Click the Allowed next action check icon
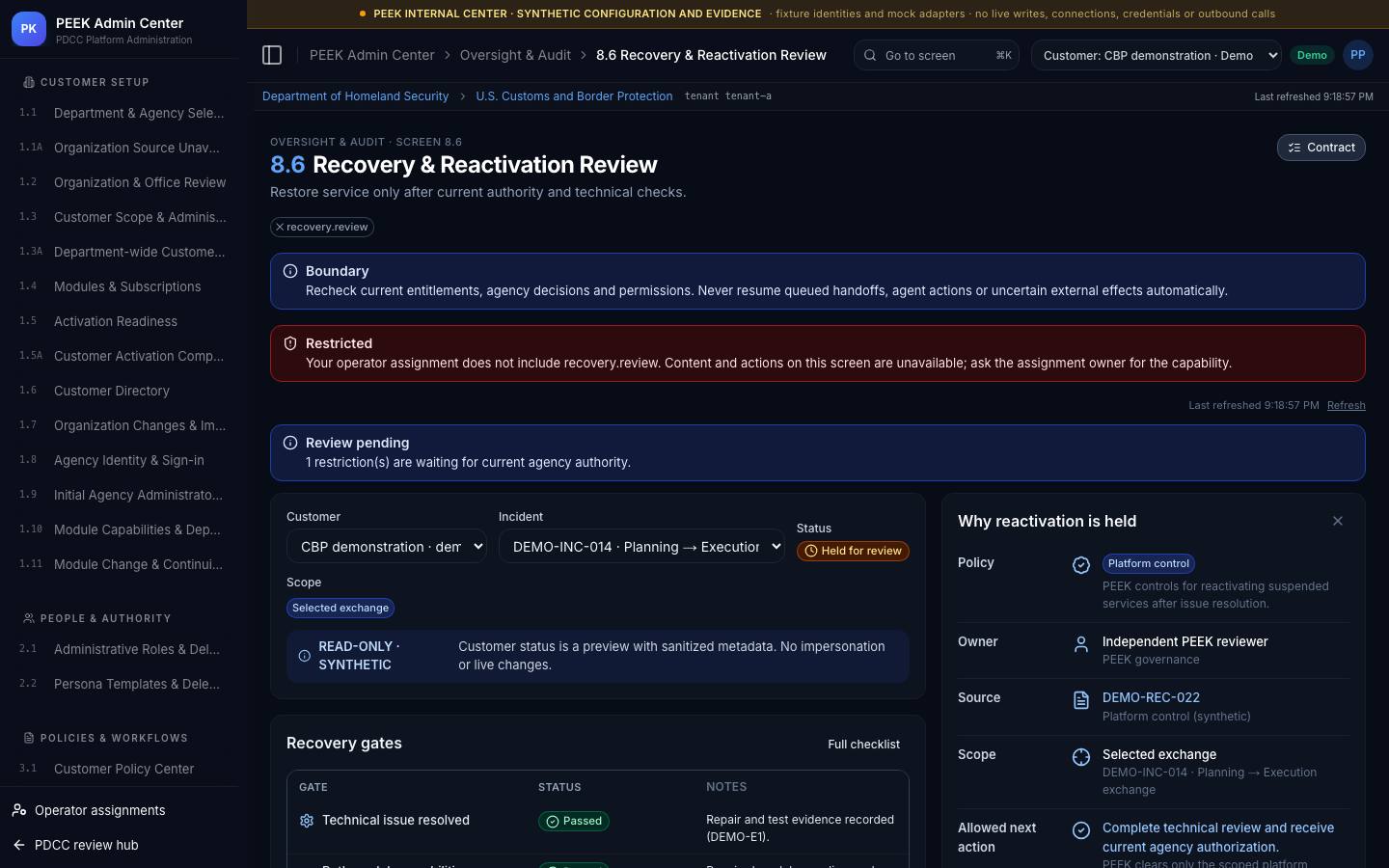Screen dimensions: 1389x868 pyautogui.click(x=1081, y=830)
